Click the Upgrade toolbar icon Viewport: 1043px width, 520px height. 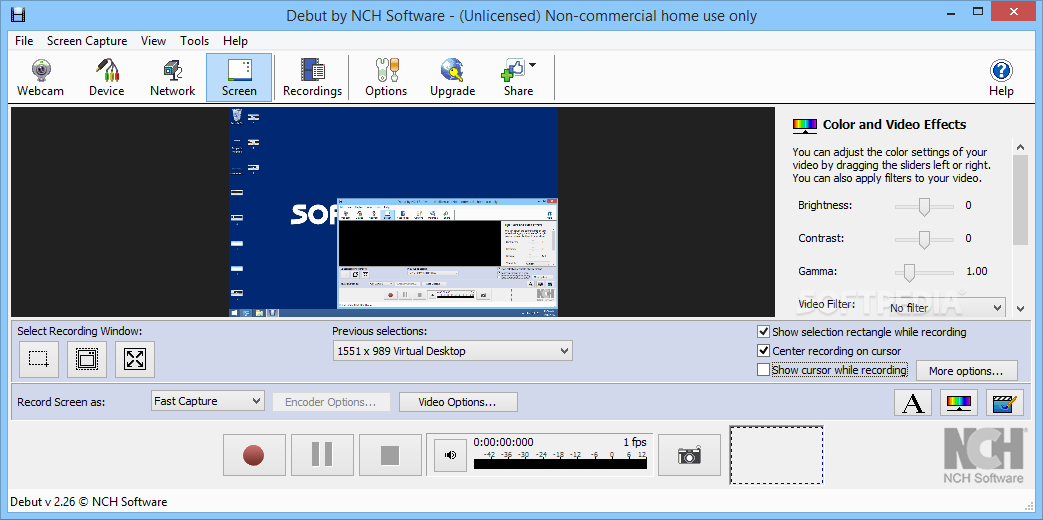point(452,78)
